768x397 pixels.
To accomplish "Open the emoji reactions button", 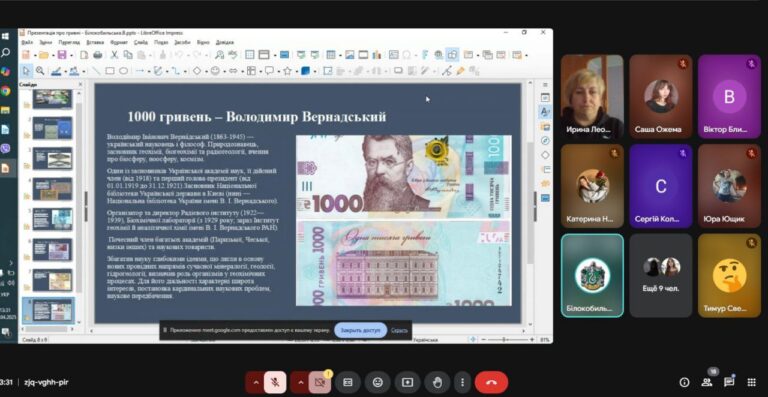I will click(378, 382).
